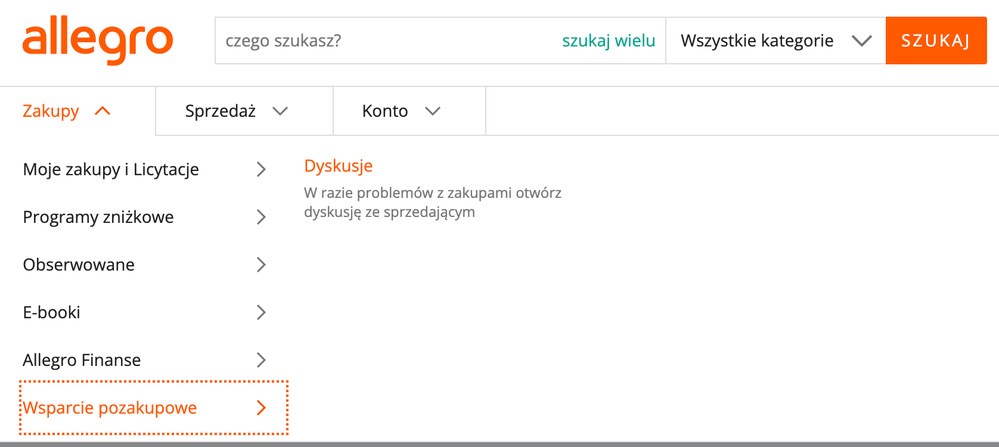Click the chevron next to Zakupy
The image size is (999, 447).
pos(103,111)
